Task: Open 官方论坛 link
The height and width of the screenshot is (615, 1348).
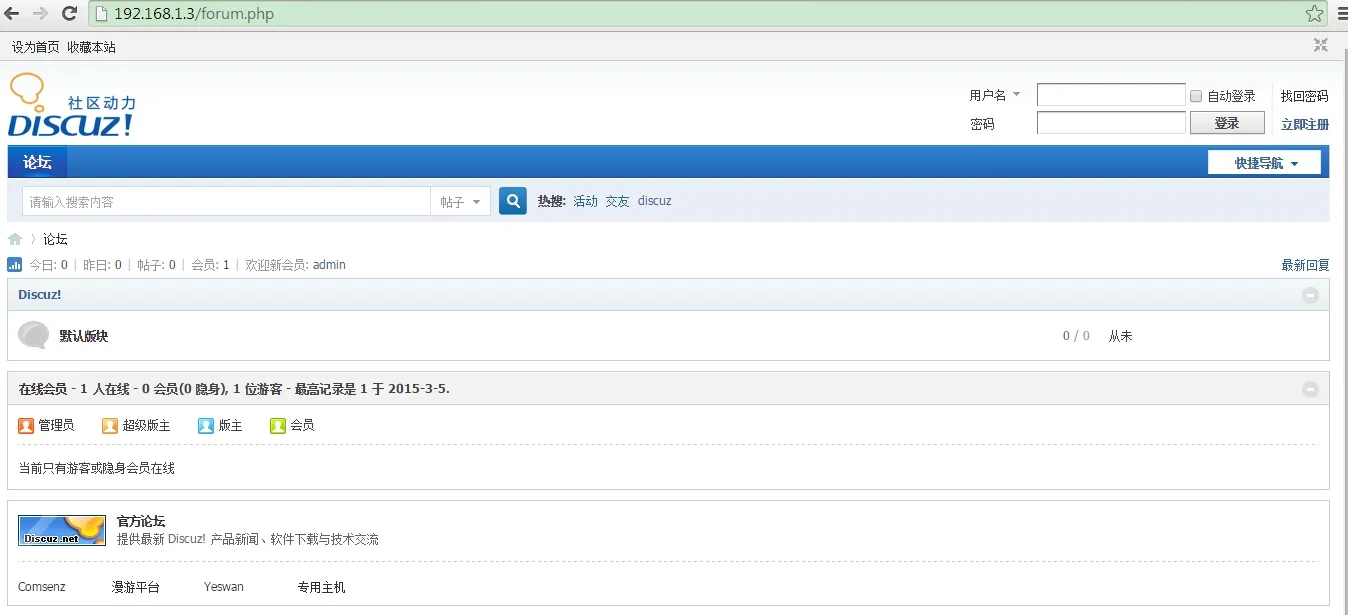Action: click(141, 521)
